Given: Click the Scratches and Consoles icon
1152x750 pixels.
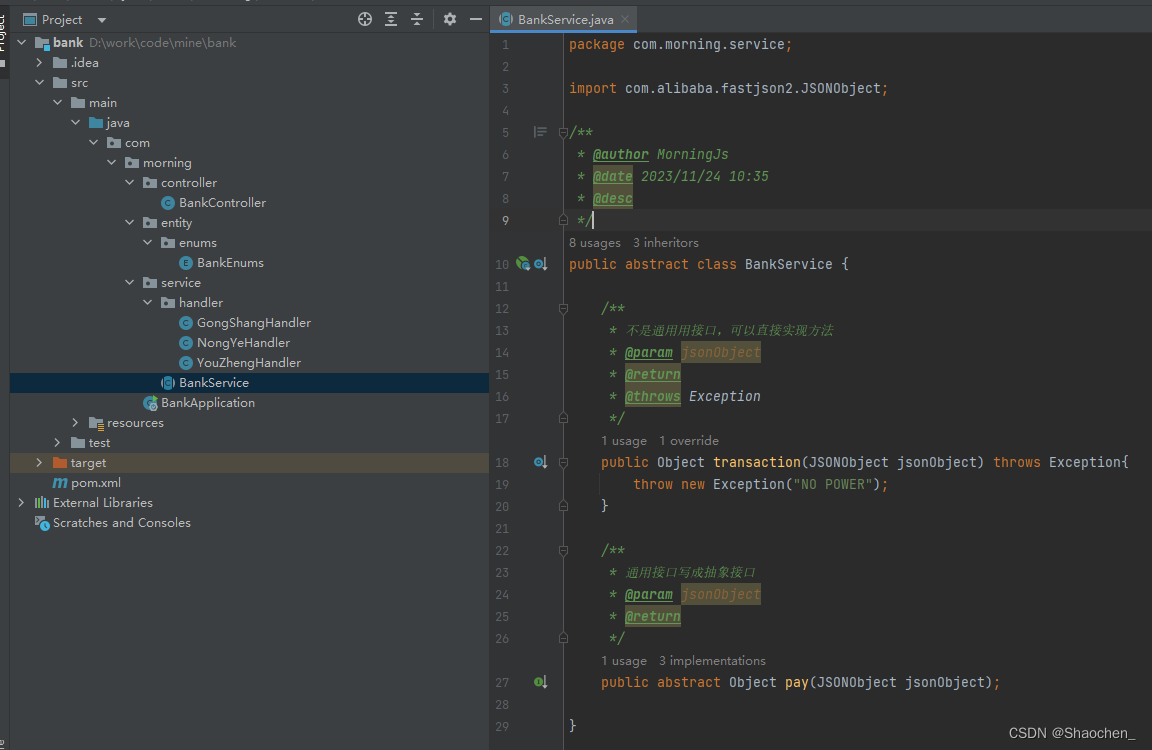Looking at the screenshot, I should coord(42,523).
